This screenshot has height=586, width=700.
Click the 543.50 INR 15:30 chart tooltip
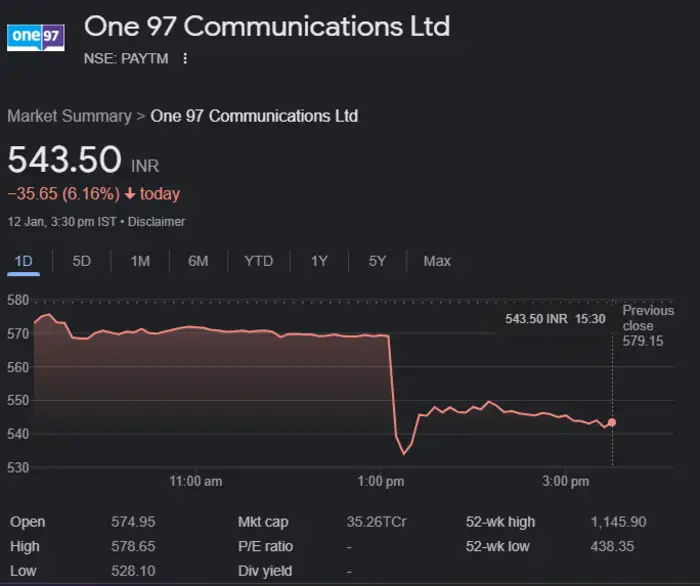click(555, 318)
